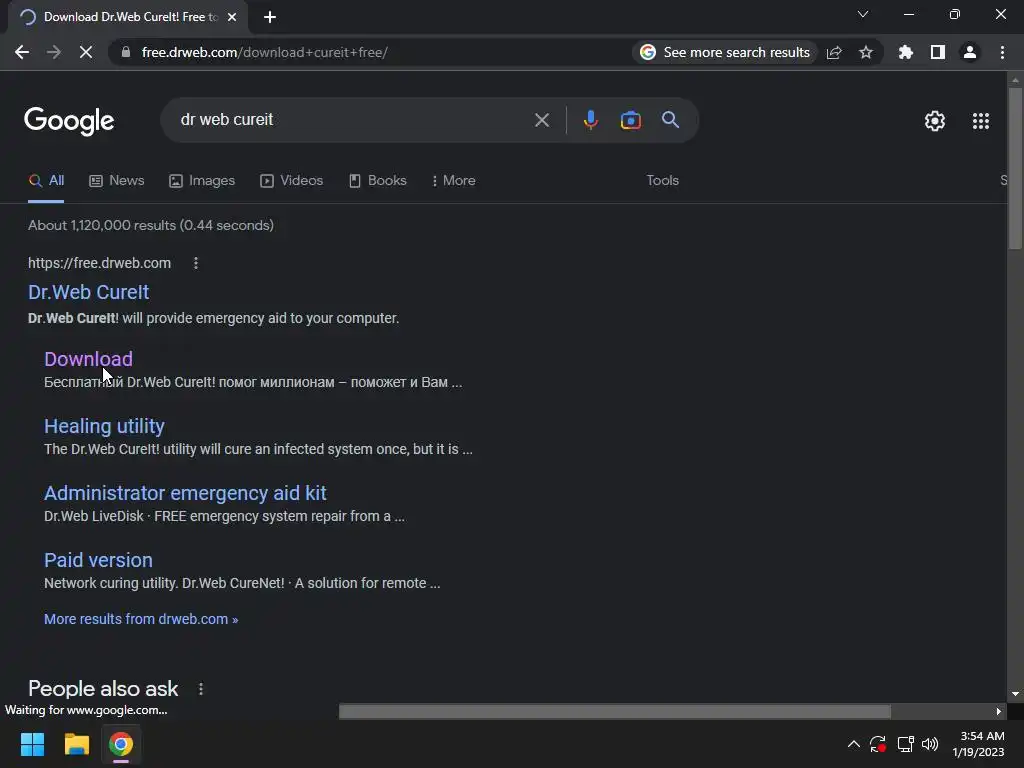The width and height of the screenshot is (1024, 768).
Task: Open the Windows Start menu
Action: pyautogui.click(x=32, y=744)
